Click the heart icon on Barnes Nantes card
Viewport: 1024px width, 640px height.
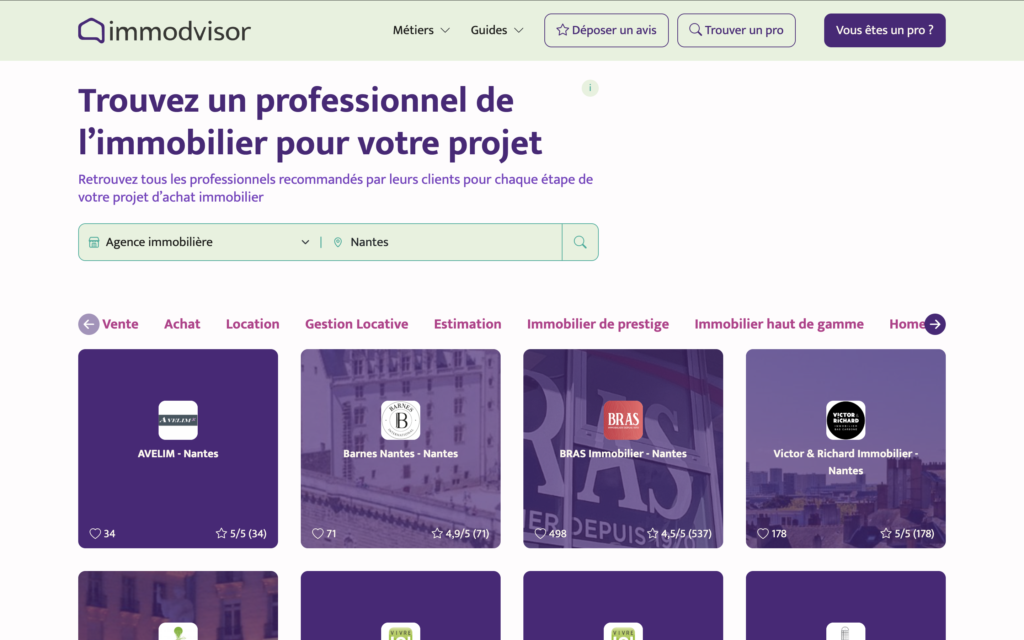pyautogui.click(x=318, y=534)
